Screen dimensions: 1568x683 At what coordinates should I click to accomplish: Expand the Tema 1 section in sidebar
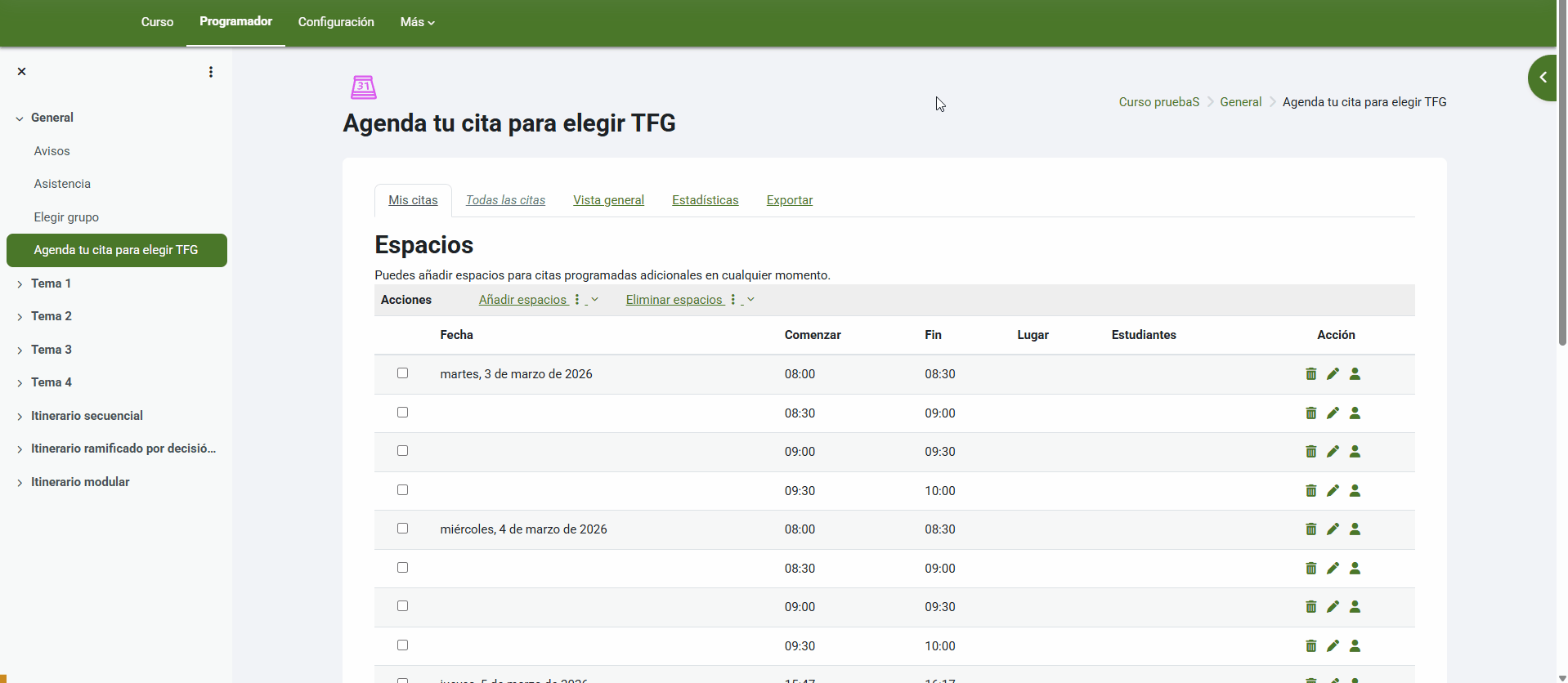pyautogui.click(x=20, y=284)
